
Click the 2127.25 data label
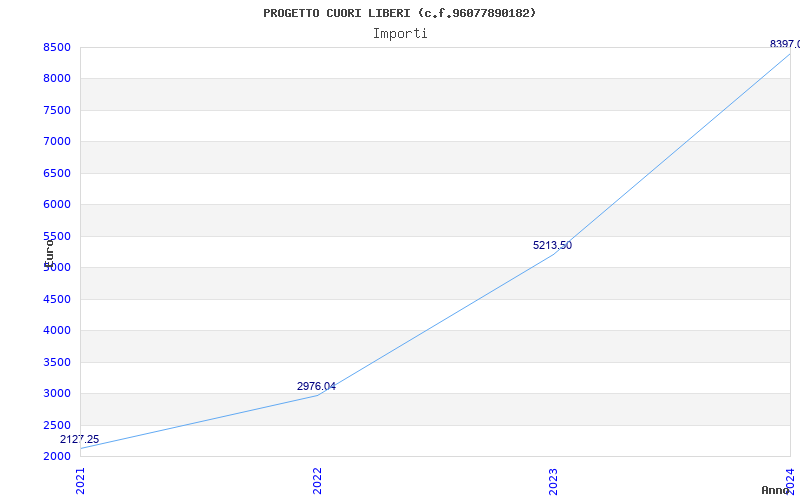[80, 439]
